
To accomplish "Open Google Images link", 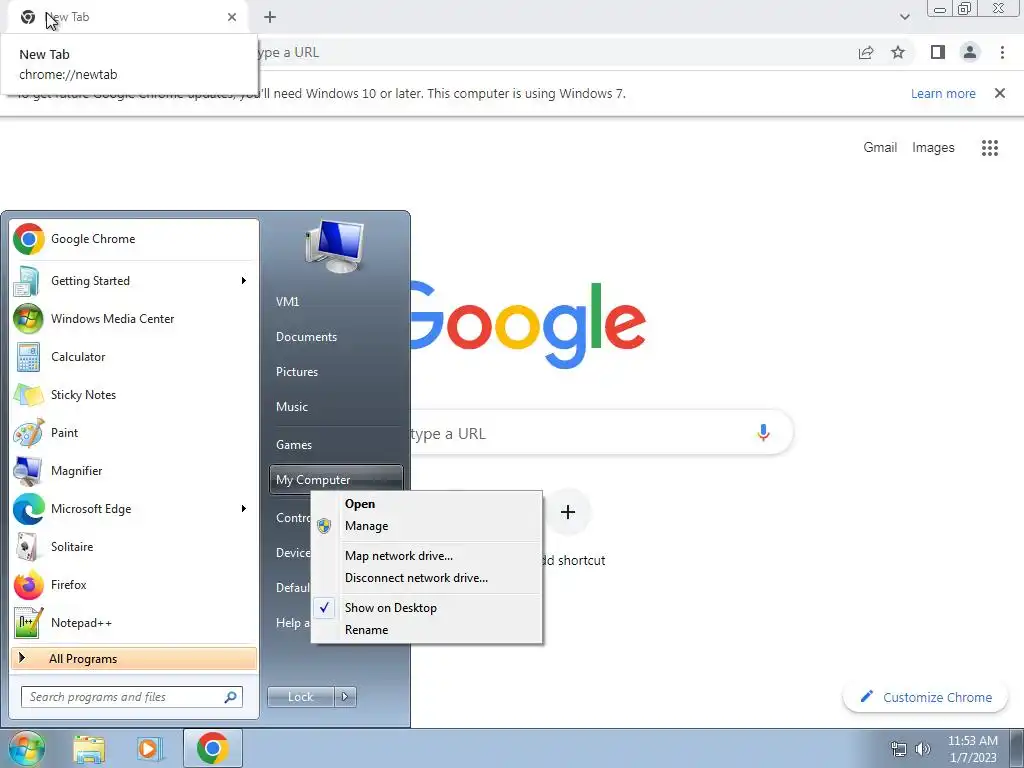I will (933, 148).
